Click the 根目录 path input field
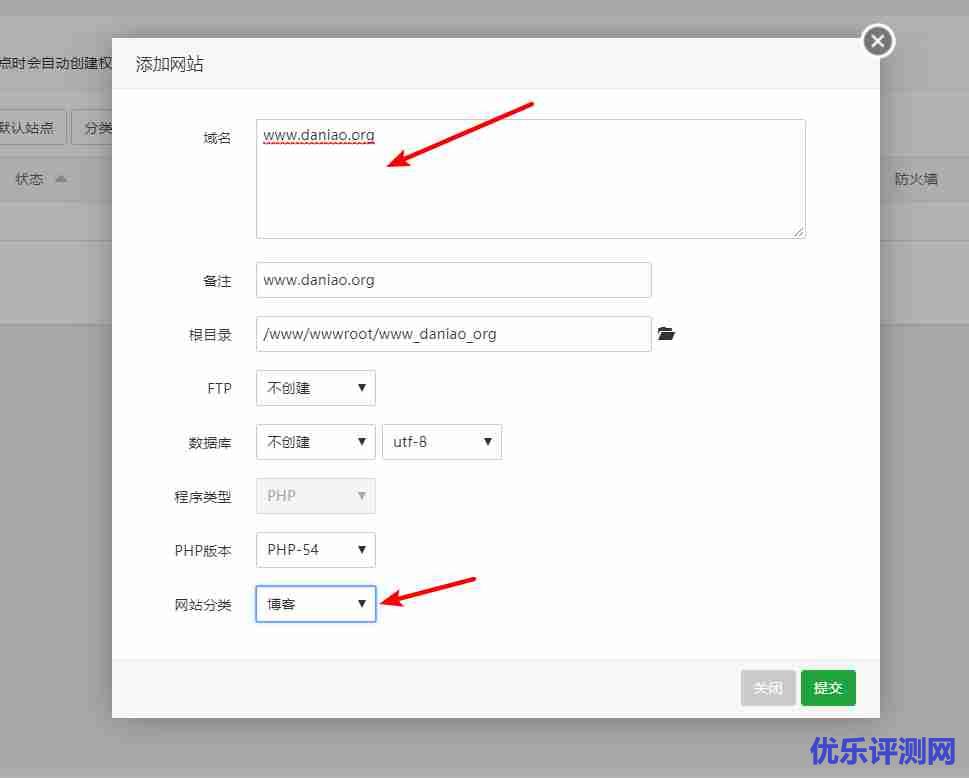This screenshot has height=778, width=969. [x=453, y=334]
